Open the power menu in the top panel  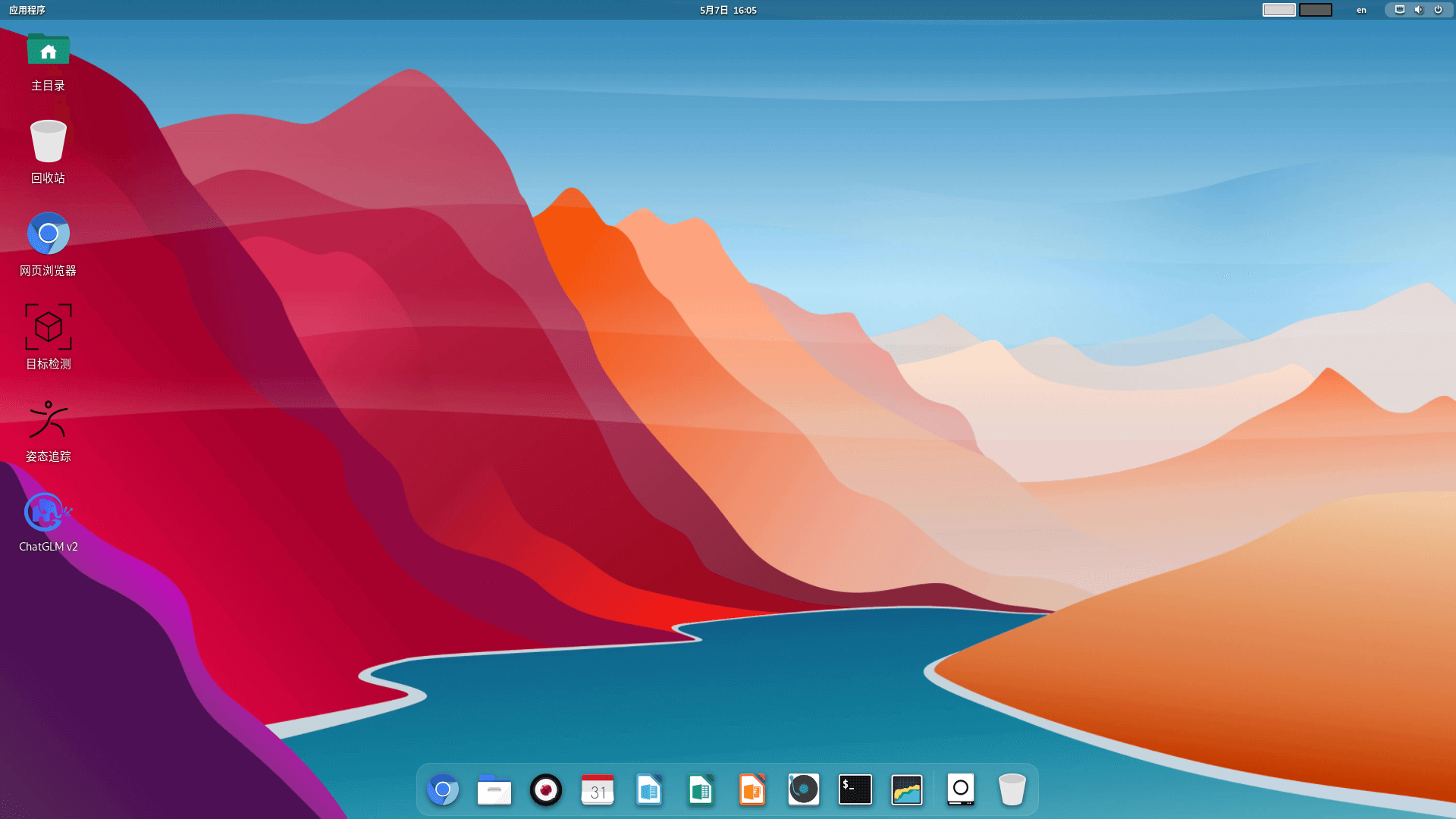click(x=1438, y=10)
